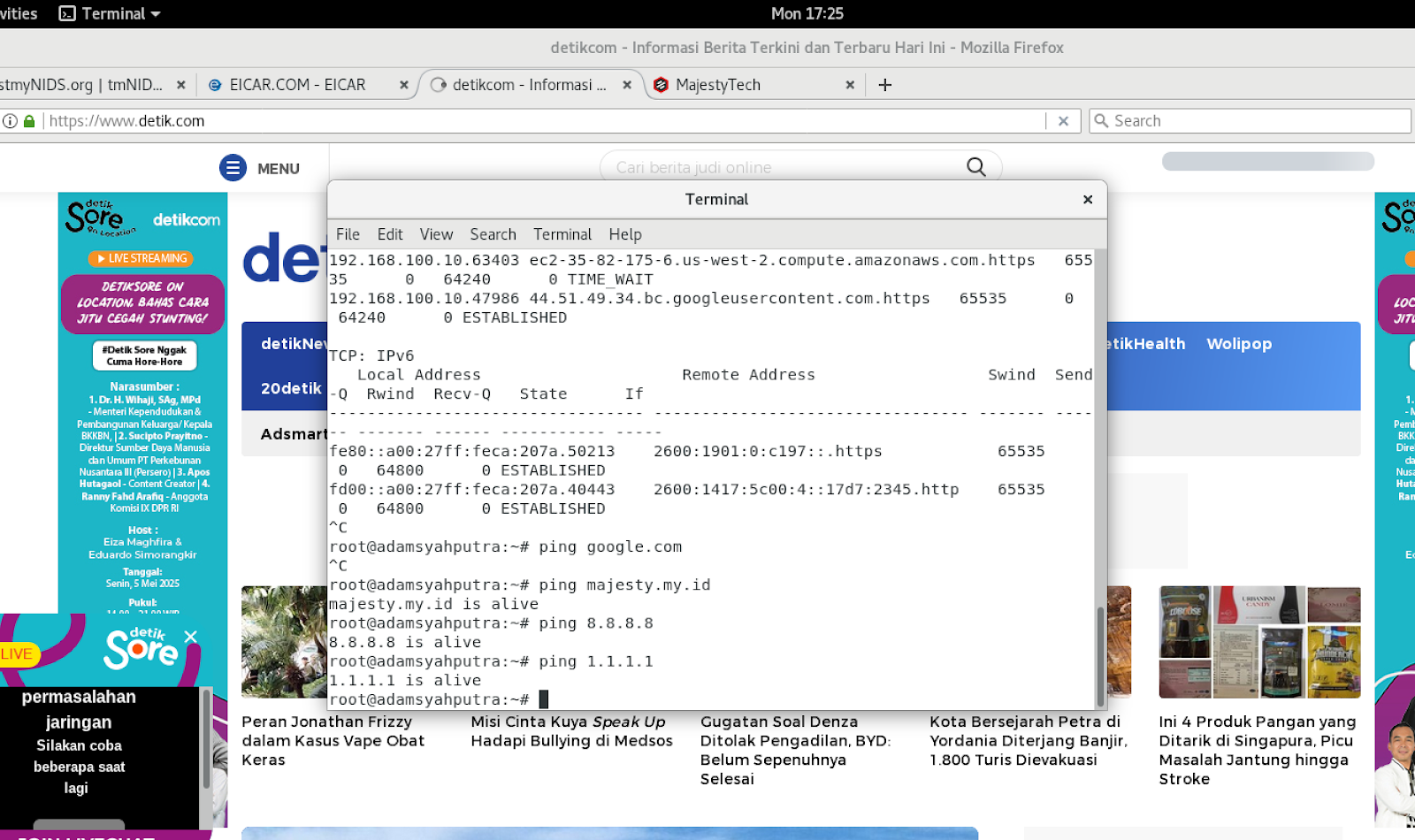Image resolution: width=1415 pixels, height=840 pixels.
Task: Stop page loading via the X in address bar
Action: [1064, 121]
